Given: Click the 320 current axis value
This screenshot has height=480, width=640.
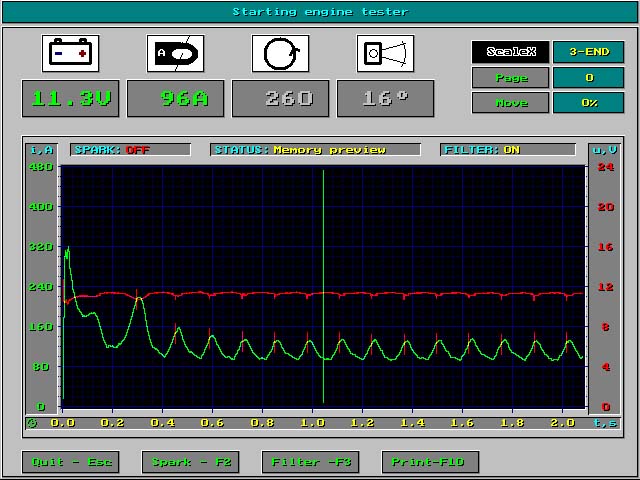Looking at the screenshot, I should (x=41, y=247).
